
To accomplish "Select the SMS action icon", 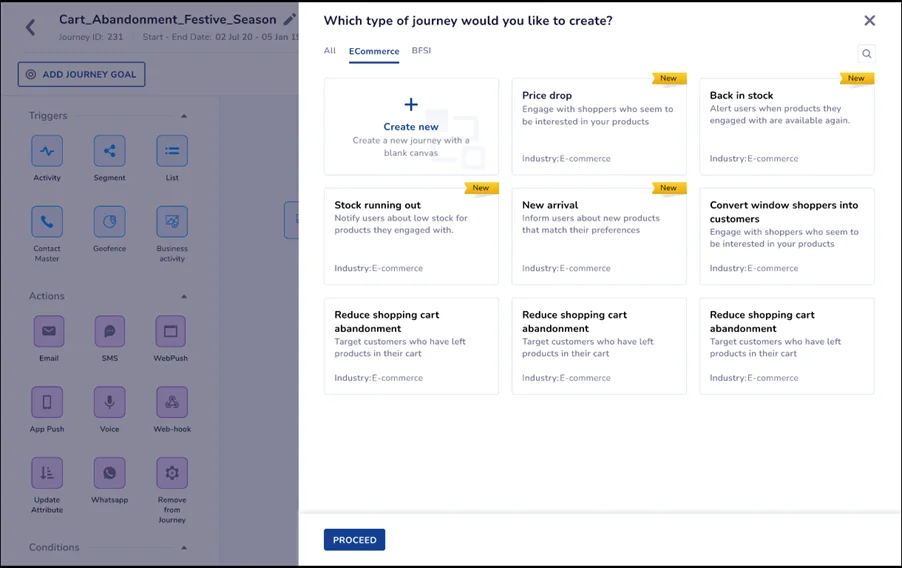I will (x=109, y=331).
